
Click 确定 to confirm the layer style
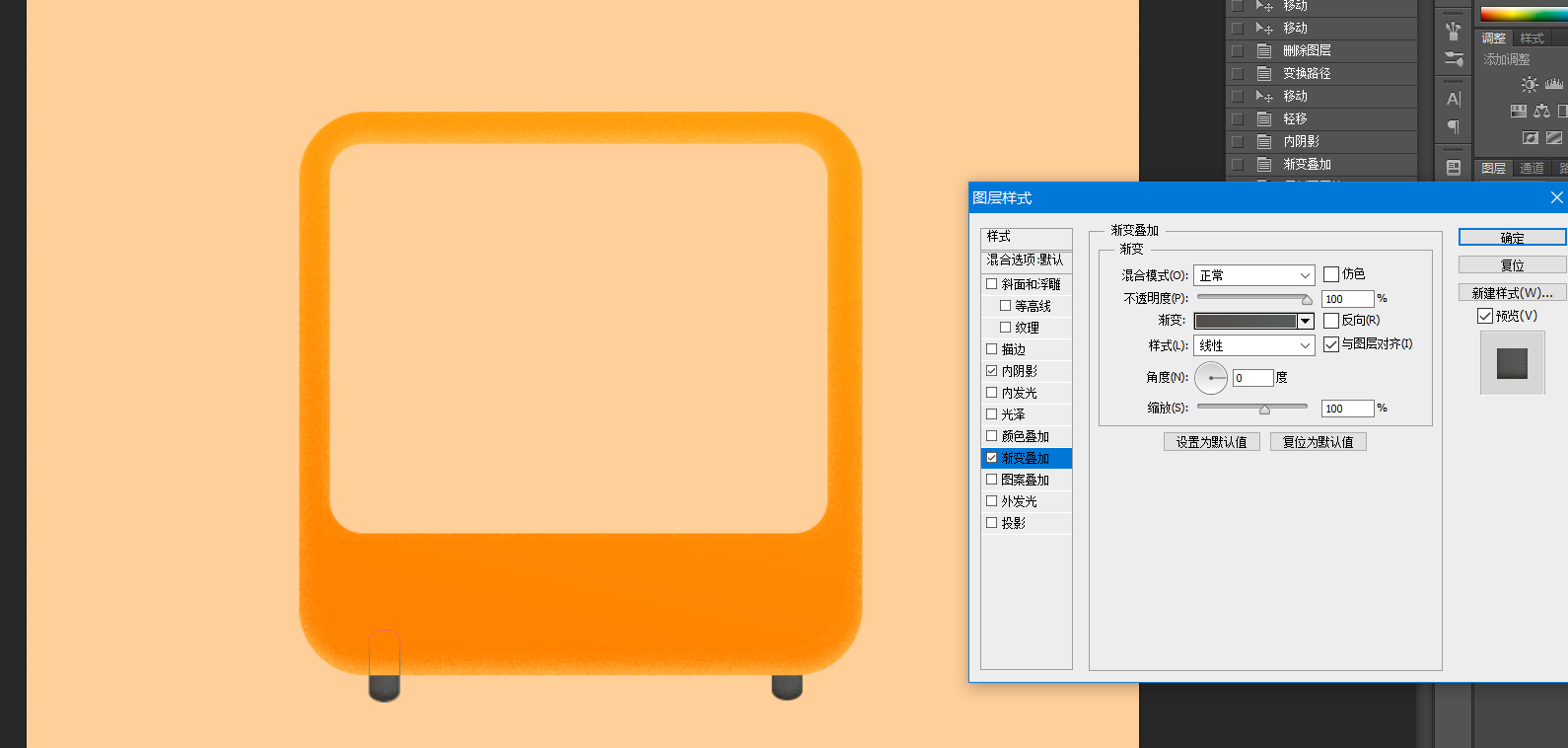1512,238
